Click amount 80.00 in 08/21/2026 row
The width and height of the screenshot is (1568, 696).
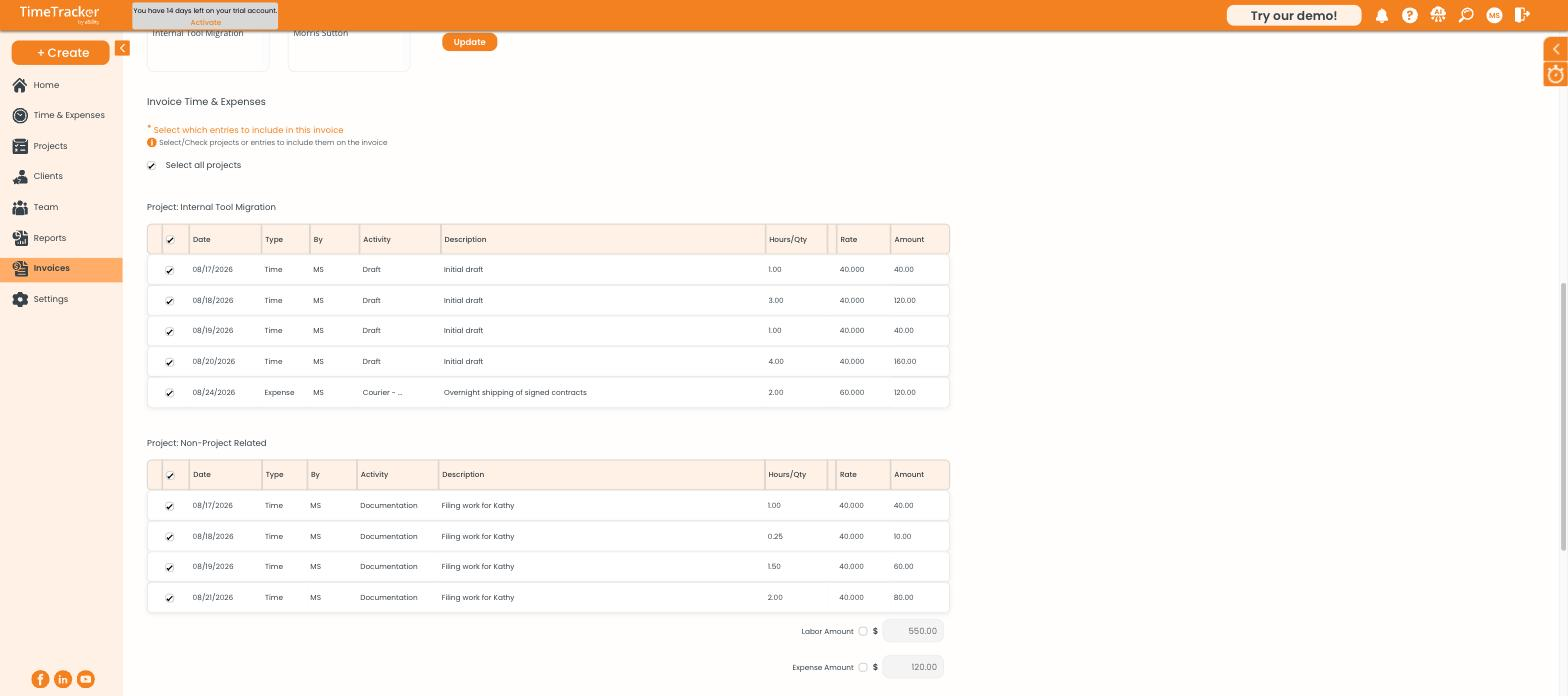coord(903,597)
